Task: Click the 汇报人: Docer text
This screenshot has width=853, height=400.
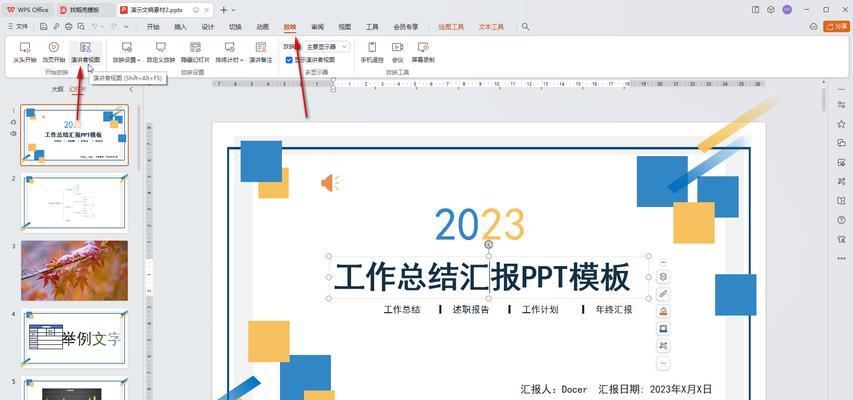Action: [x=554, y=389]
